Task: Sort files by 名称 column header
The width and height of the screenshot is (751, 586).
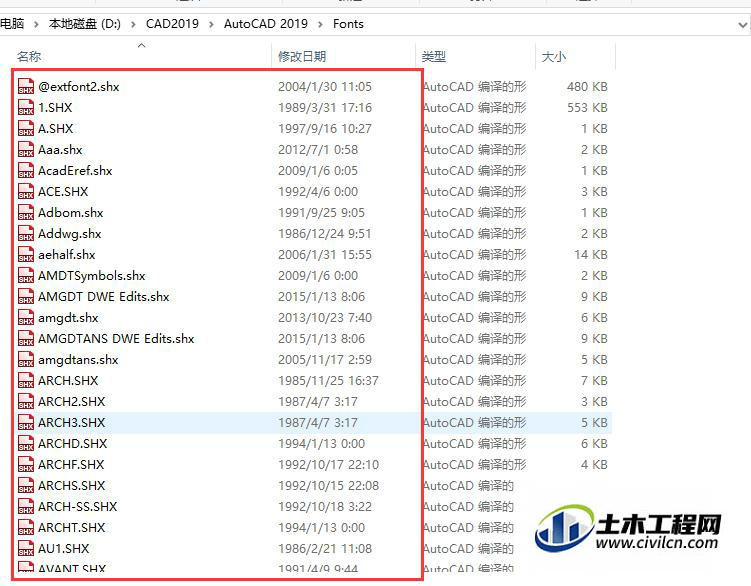Action: tap(29, 57)
